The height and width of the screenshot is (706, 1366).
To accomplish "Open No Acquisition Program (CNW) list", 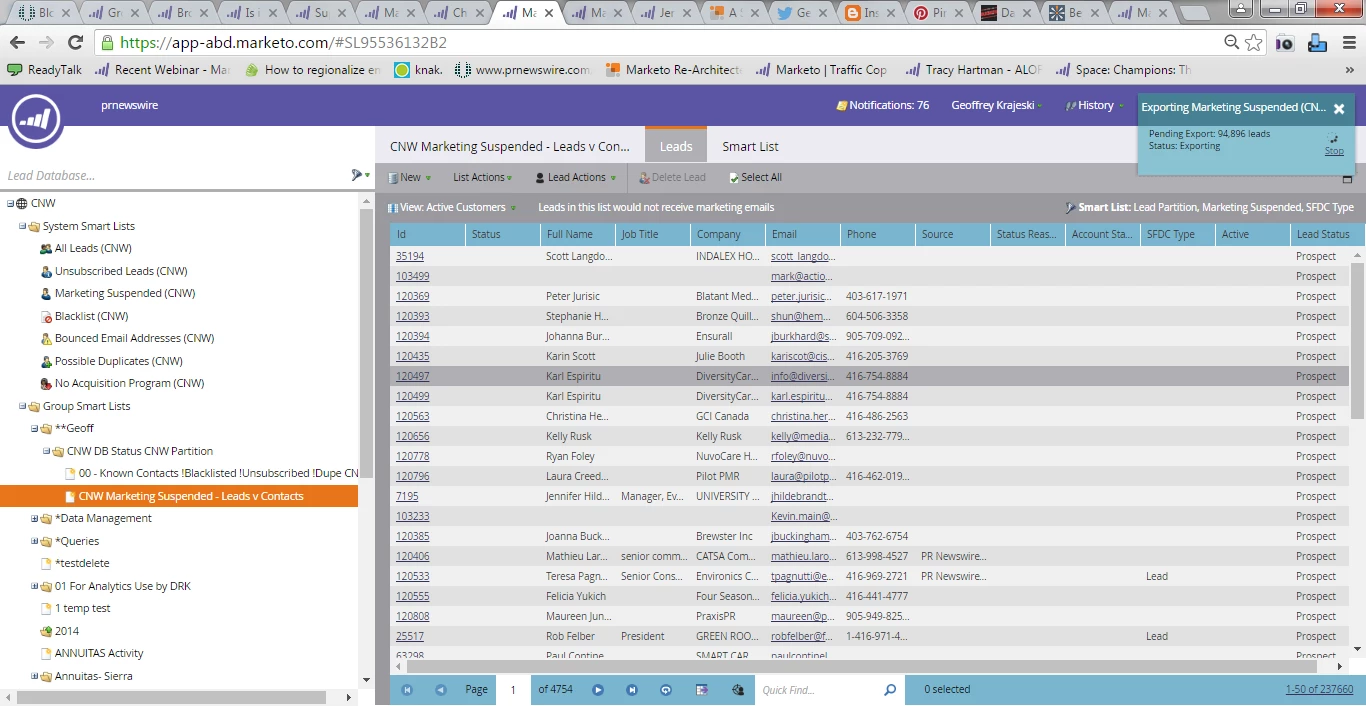I will coord(129,383).
